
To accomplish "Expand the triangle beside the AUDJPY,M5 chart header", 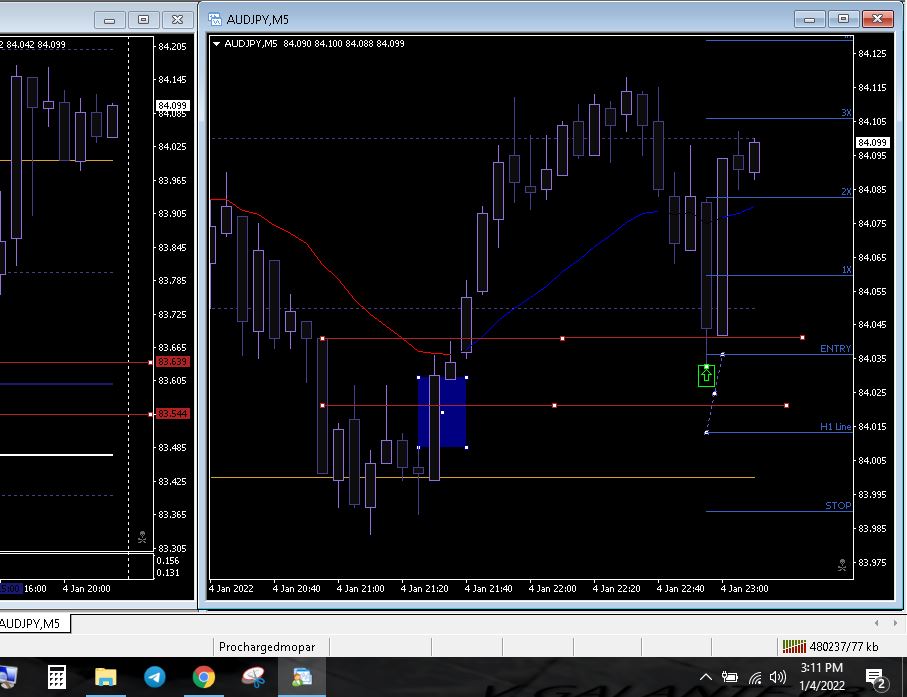I will [216, 44].
